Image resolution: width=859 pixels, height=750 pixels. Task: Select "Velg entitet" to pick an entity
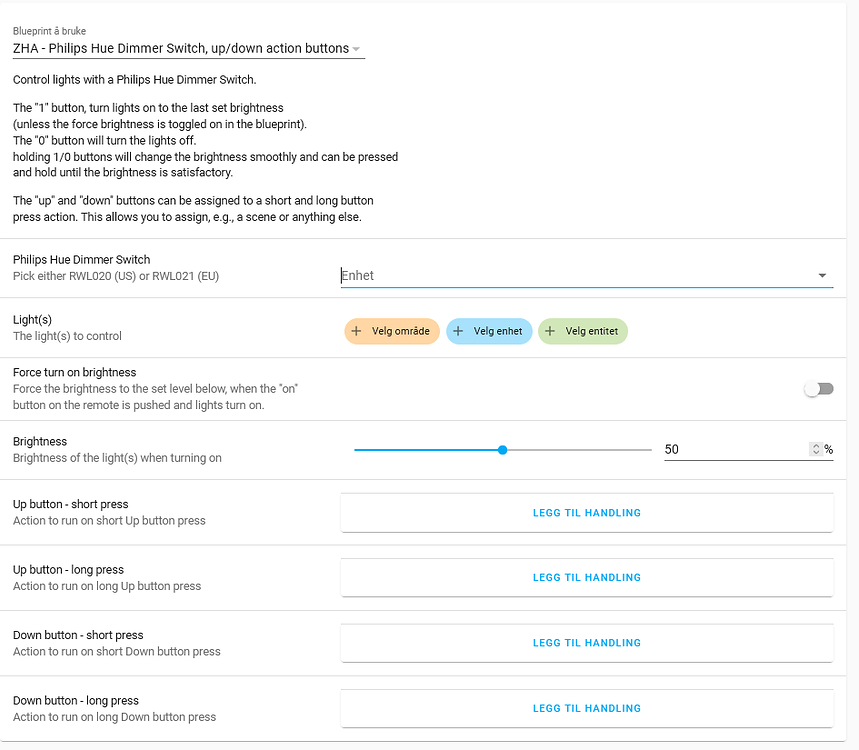pos(583,331)
